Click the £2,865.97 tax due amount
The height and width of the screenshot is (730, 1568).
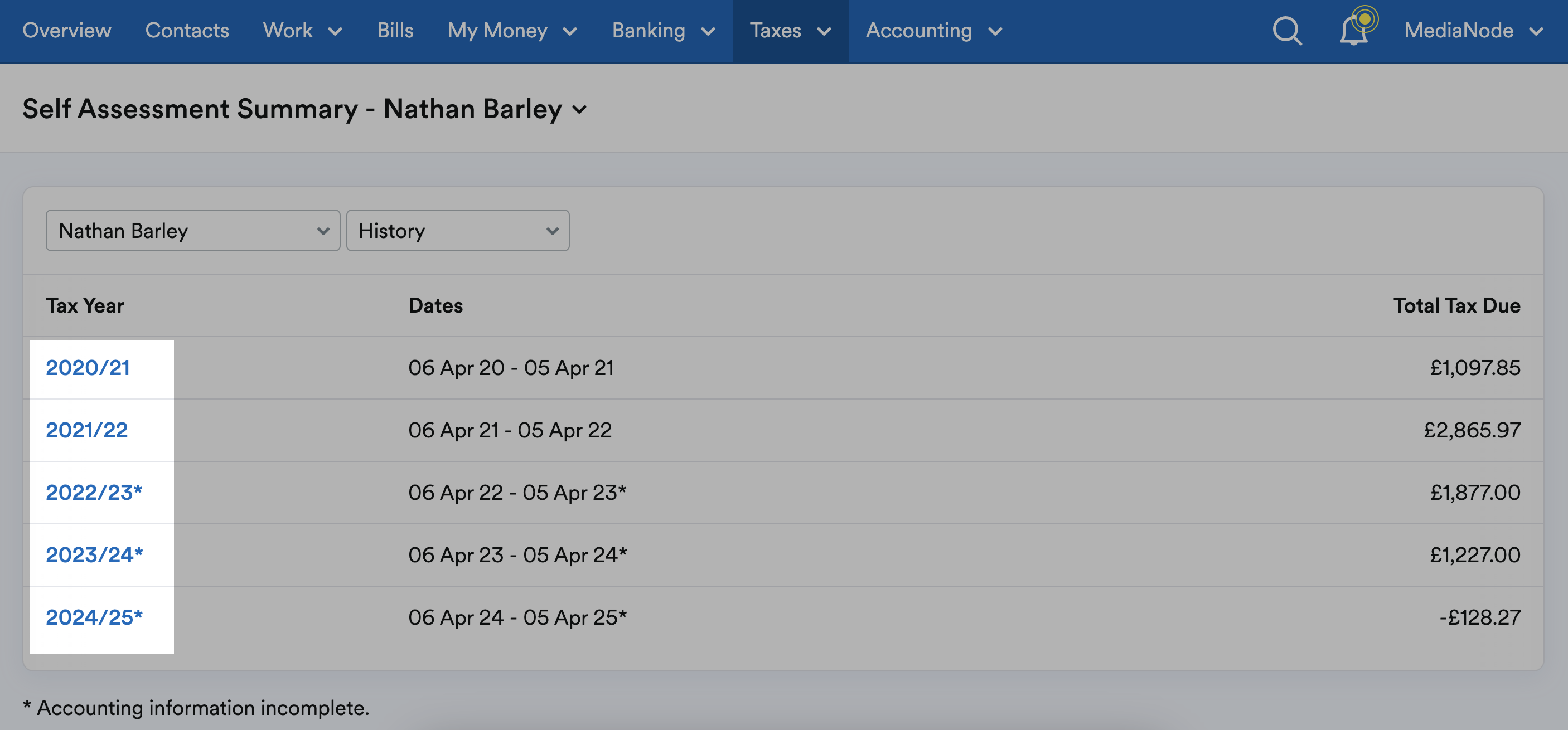(1472, 430)
